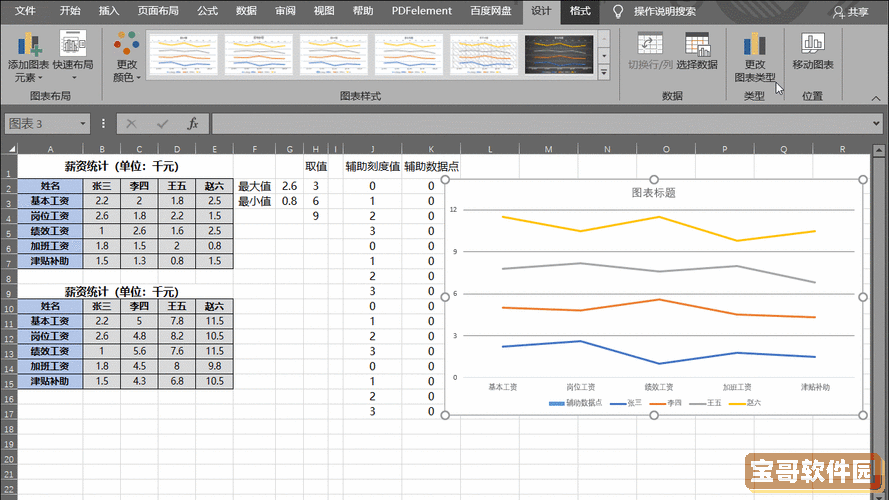Apply the fifth gridded chart style thumbnail
Screen dimensions: 889x500
pos(484,54)
